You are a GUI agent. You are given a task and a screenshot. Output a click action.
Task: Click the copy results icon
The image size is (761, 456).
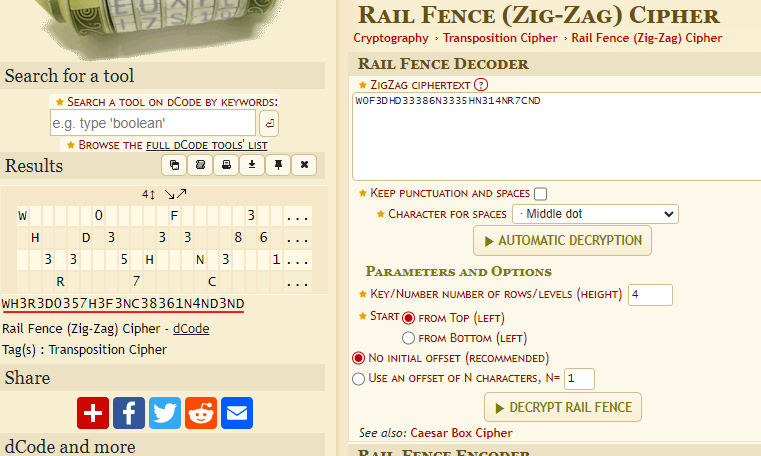coord(174,165)
